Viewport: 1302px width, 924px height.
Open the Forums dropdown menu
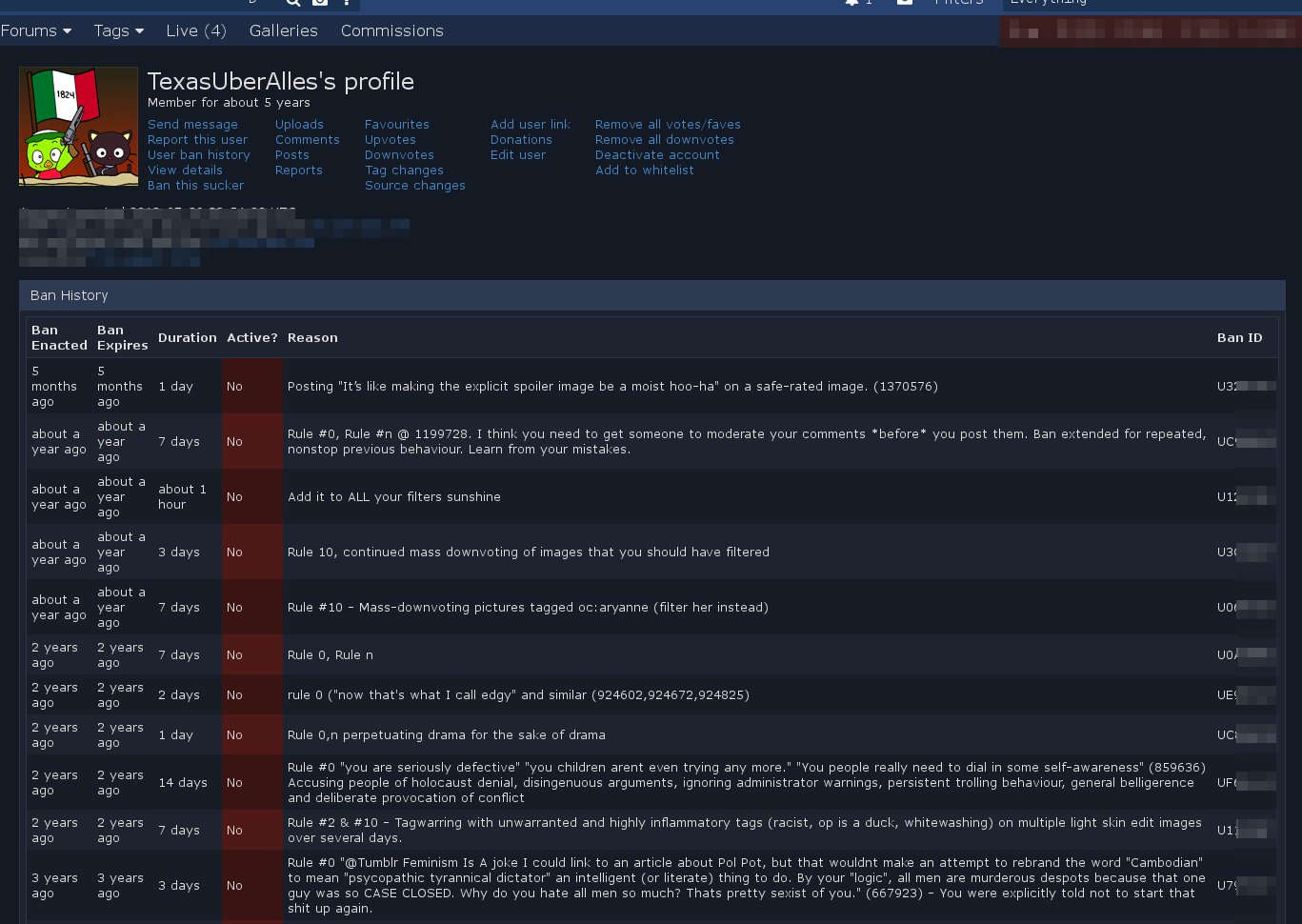[36, 30]
